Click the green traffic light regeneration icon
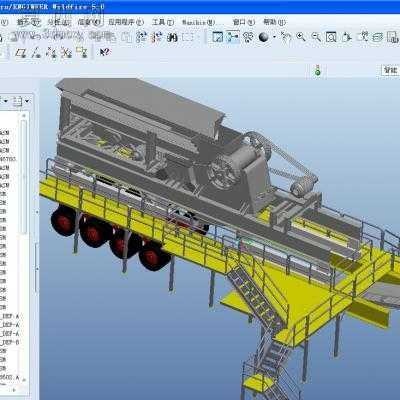 (318, 70)
